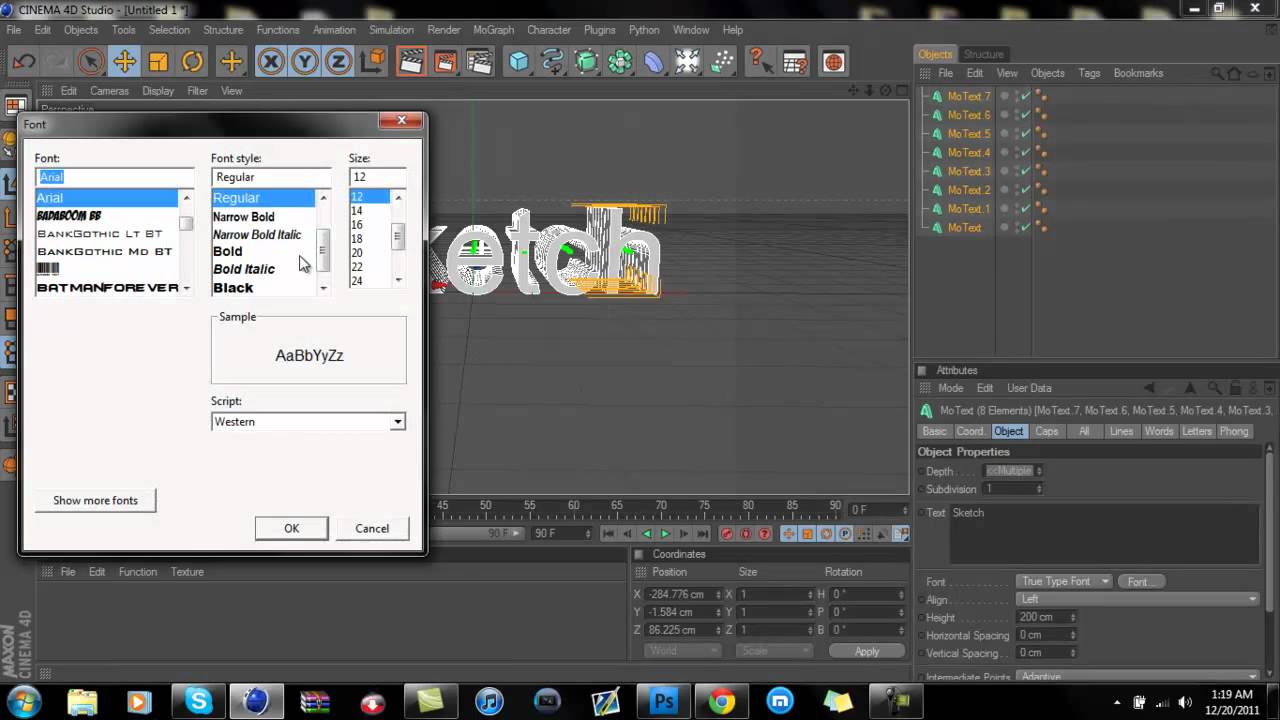This screenshot has height=720, width=1280.
Task: Open Google Chrome from the taskbar
Action: (x=722, y=702)
